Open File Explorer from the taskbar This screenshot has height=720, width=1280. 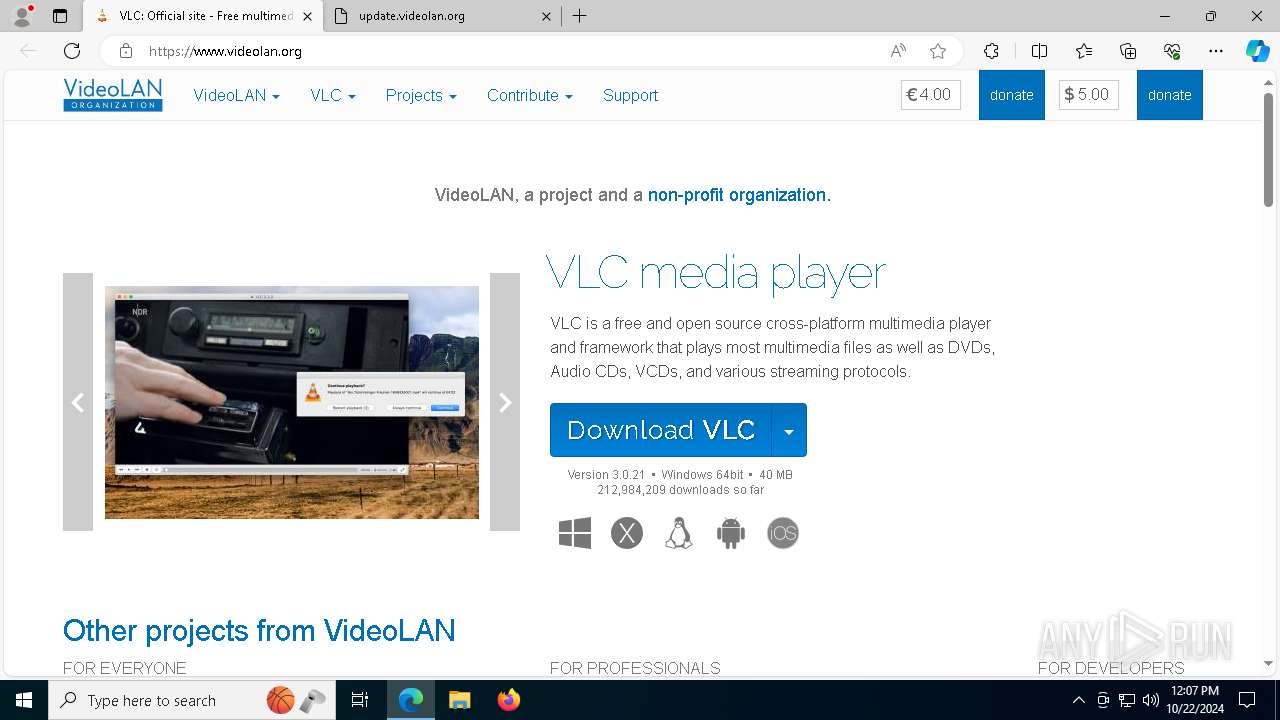click(x=459, y=700)
